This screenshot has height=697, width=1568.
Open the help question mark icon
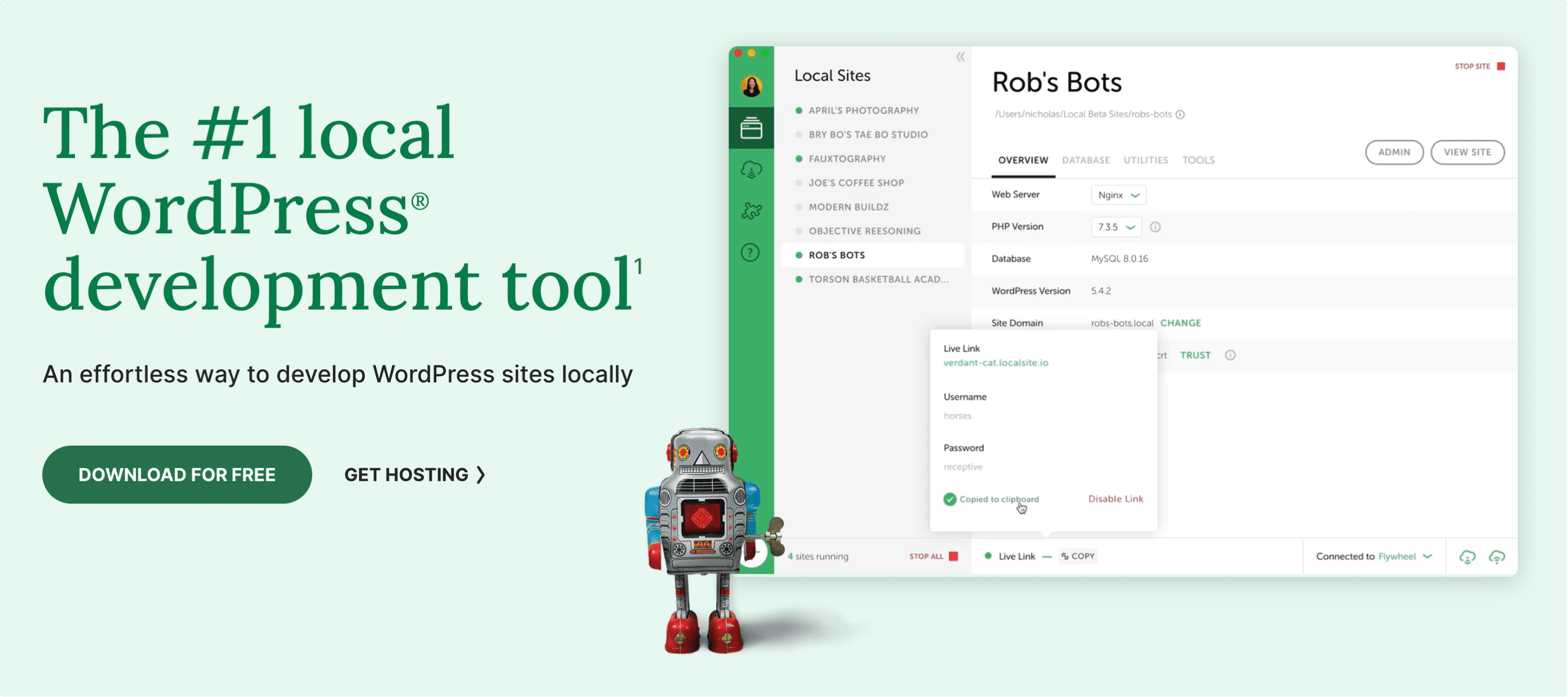[750, 252]
